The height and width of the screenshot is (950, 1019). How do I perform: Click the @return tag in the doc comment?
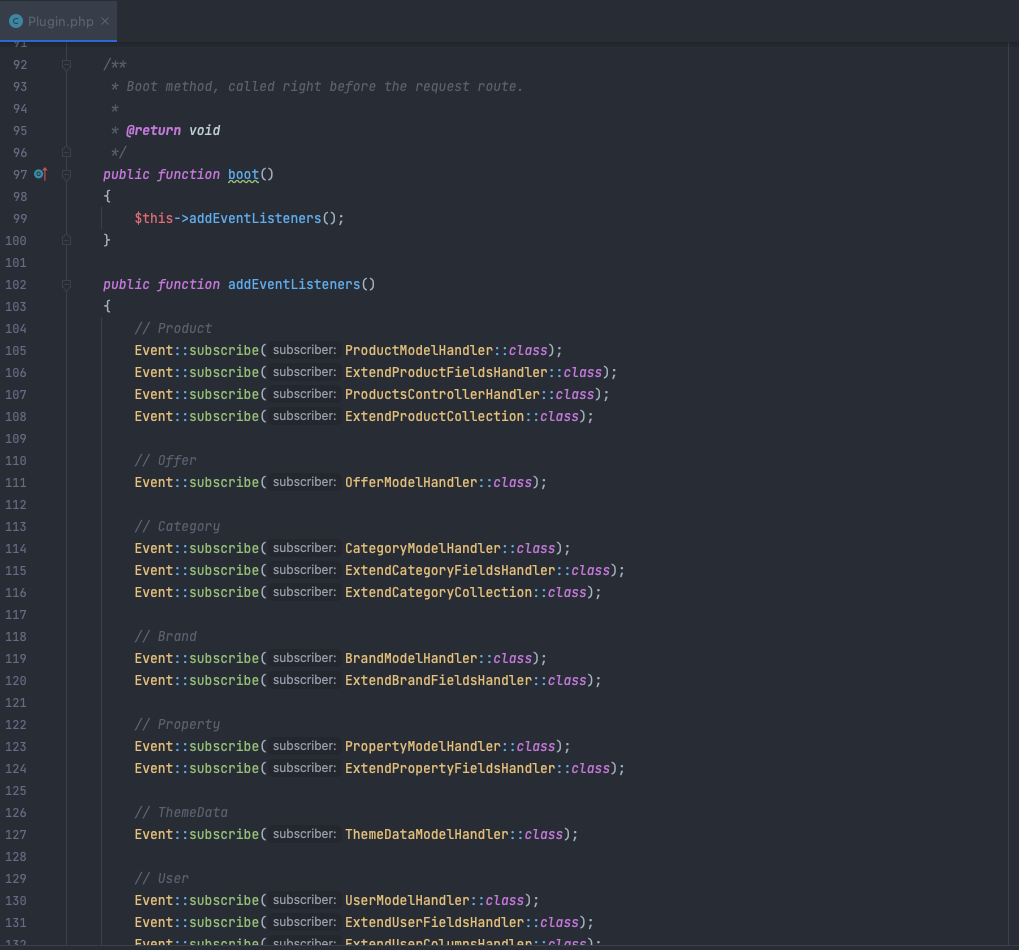pos(153,130)
